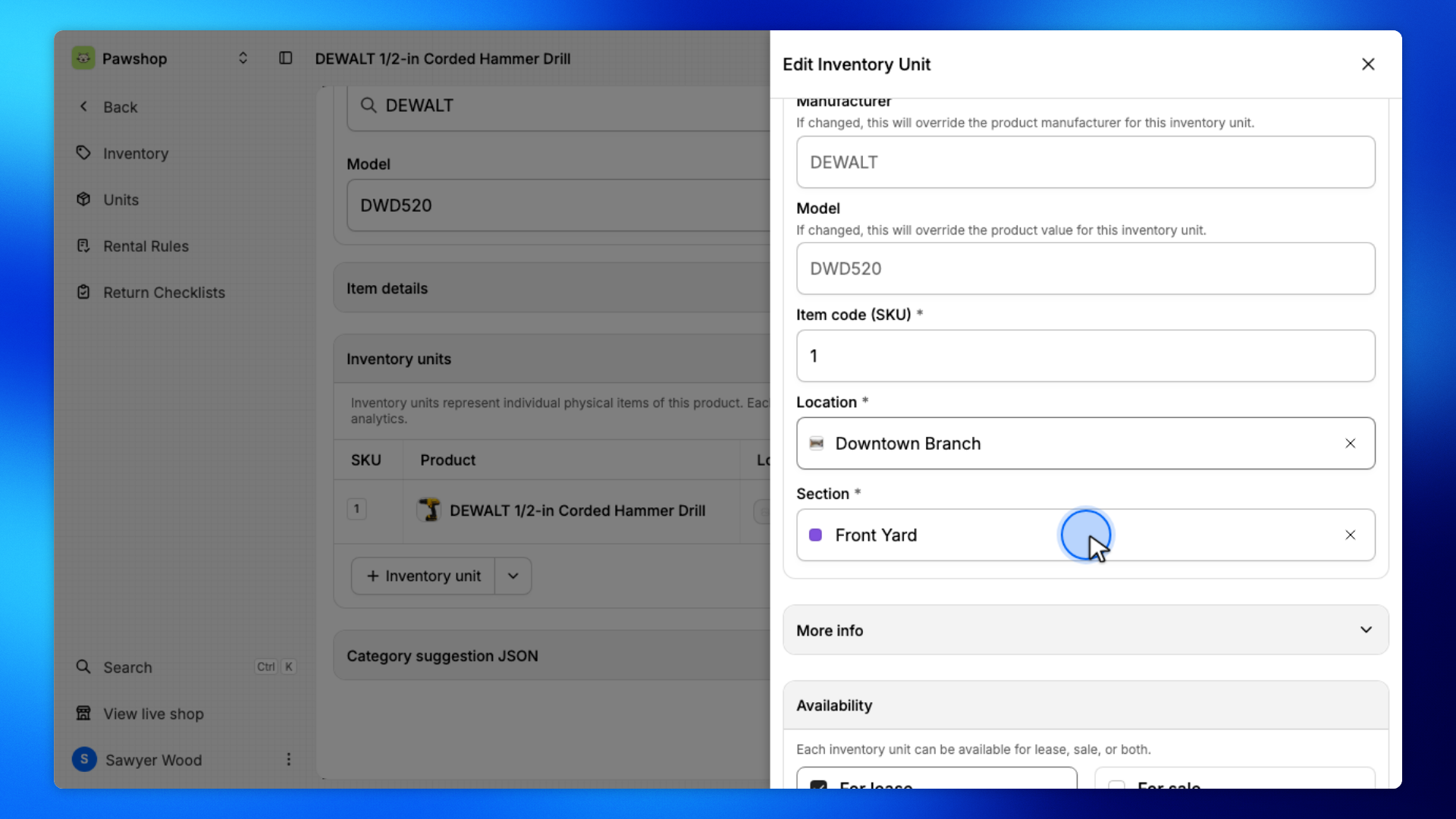
Task: Click the search magnifier in DEWALT field
Action: (x=369, y=105)
